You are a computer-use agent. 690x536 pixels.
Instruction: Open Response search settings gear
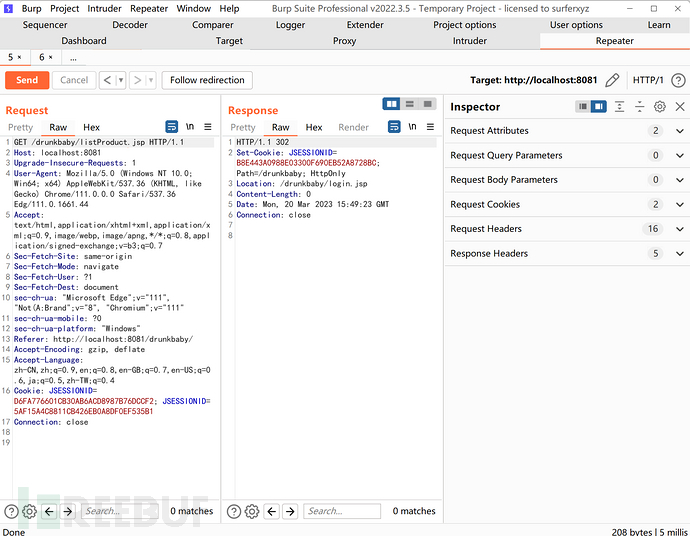coord(252,511)
